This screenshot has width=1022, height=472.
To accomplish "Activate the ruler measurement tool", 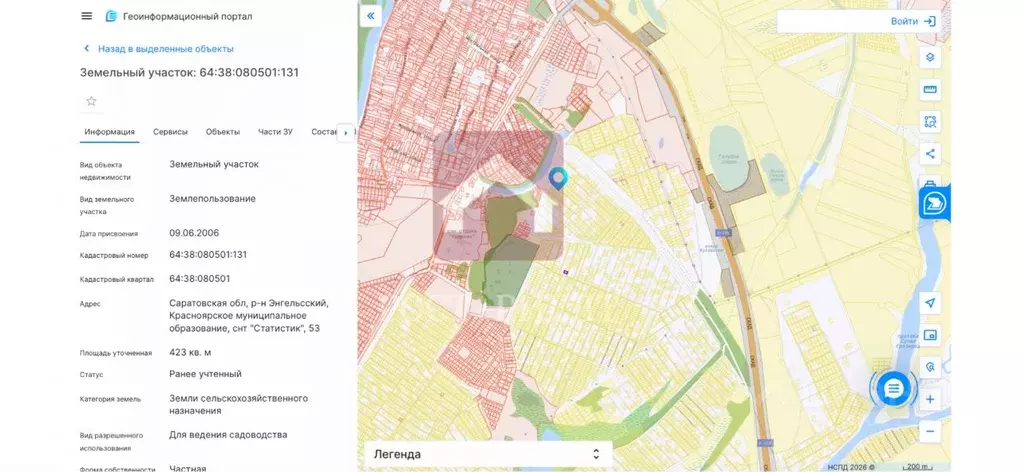I will point(930,89).
